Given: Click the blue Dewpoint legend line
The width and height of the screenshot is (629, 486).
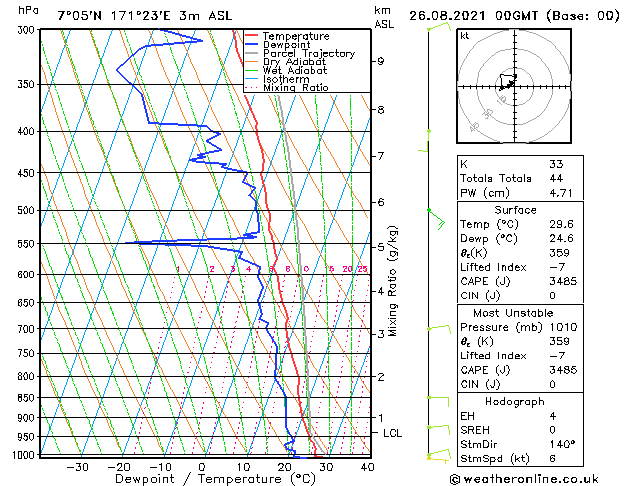Looking at the screenshot, I should pos(251,44).
